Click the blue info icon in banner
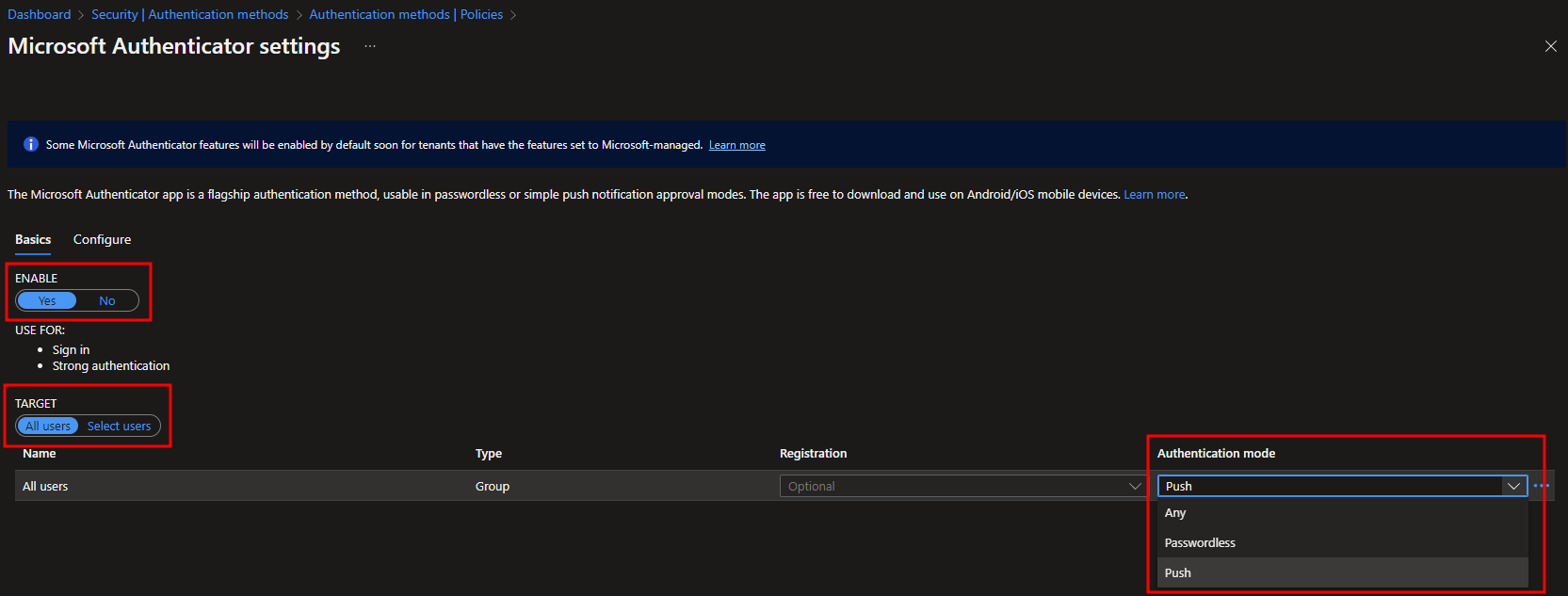Screen dimensions: 1568x596 click(x=30, y=144)
